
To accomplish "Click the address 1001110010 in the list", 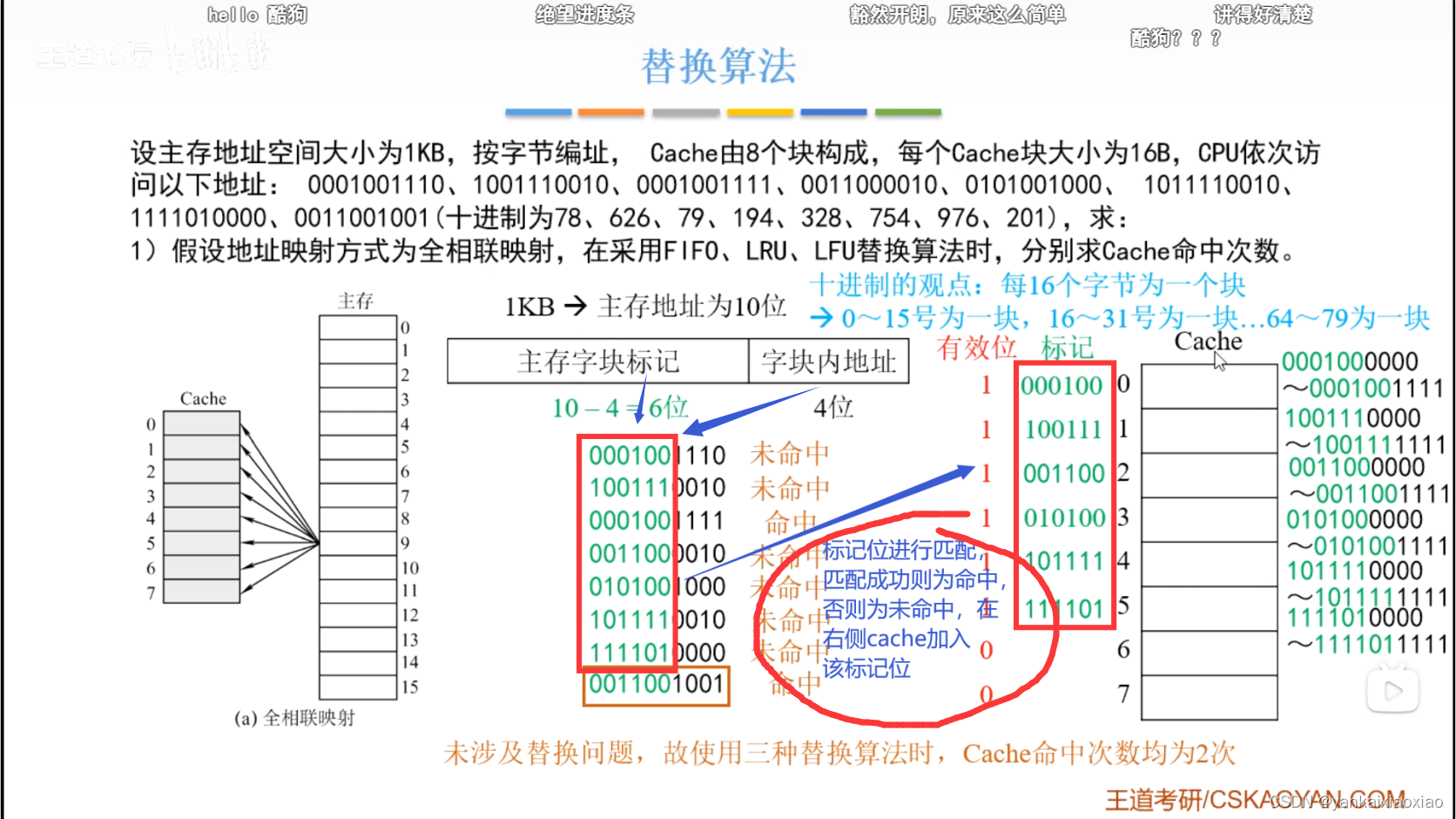I will click(x=657, y=488).
